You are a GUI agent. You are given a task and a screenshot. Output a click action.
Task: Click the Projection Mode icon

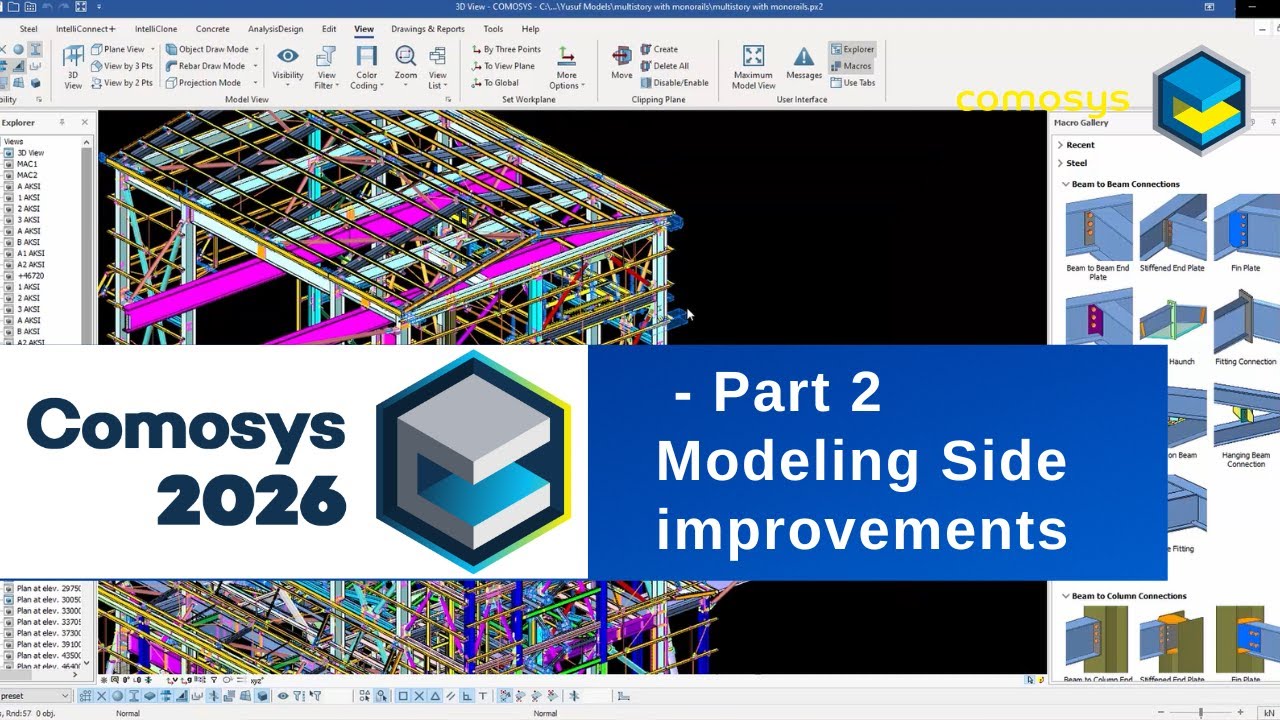point(171,83)
